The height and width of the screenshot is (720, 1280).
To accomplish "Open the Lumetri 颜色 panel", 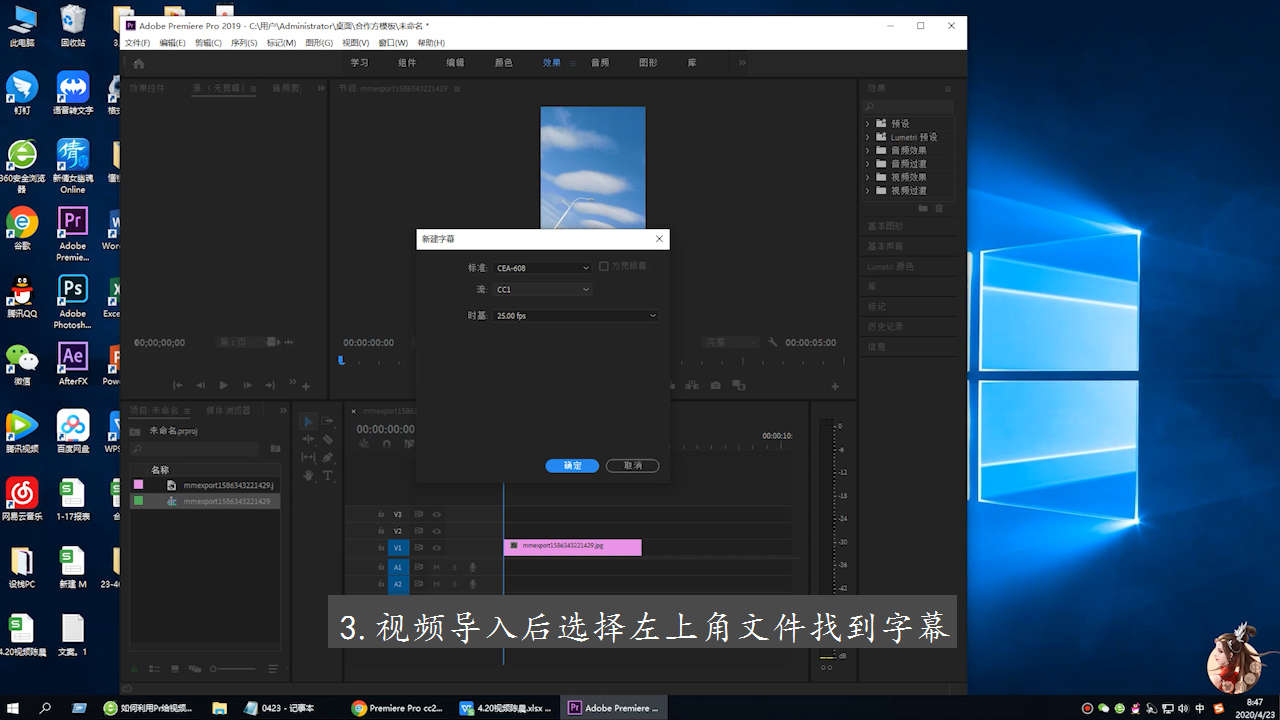I will click(x=890, y=266).
